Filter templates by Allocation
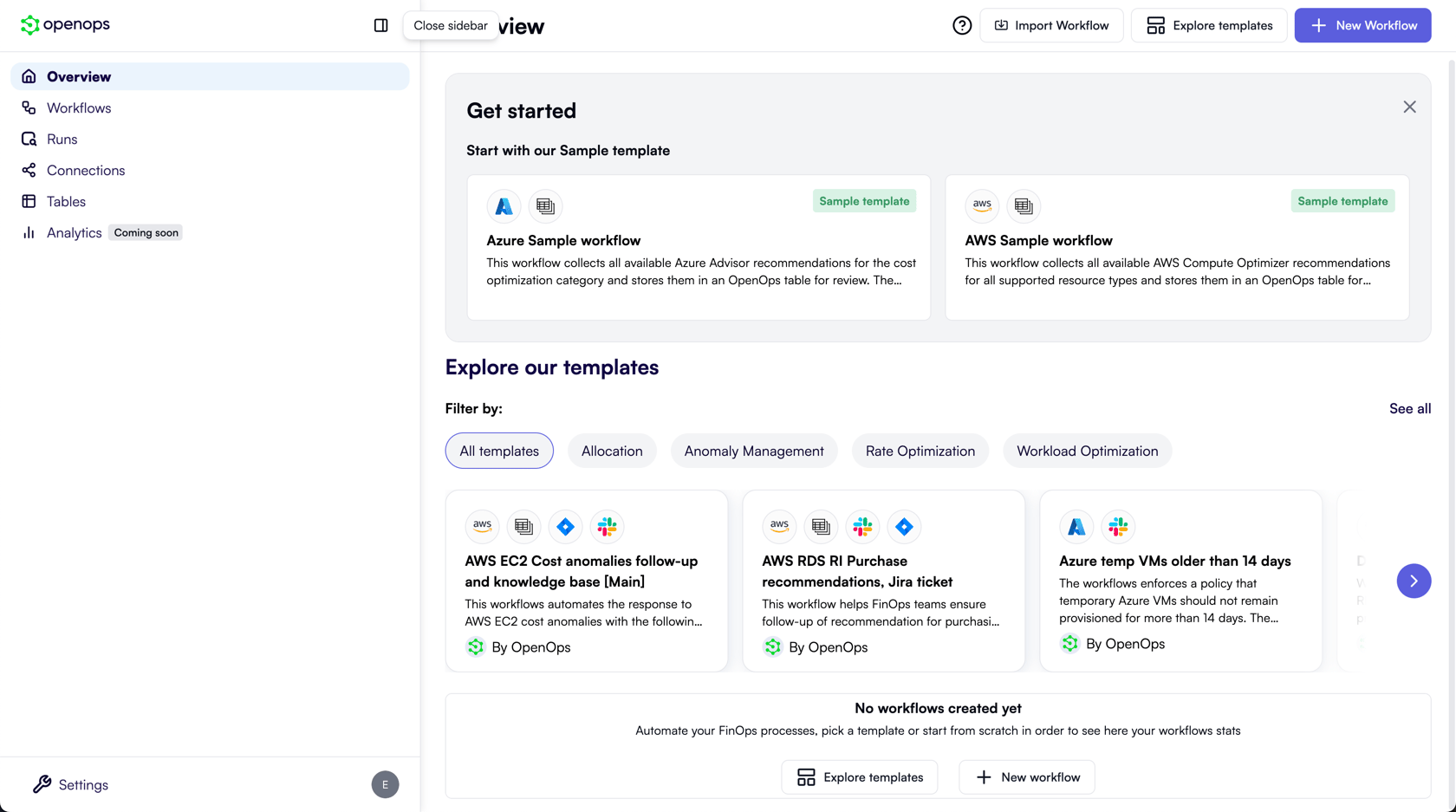This screenshot has width=1456, height=812. [x=612, y=451]
